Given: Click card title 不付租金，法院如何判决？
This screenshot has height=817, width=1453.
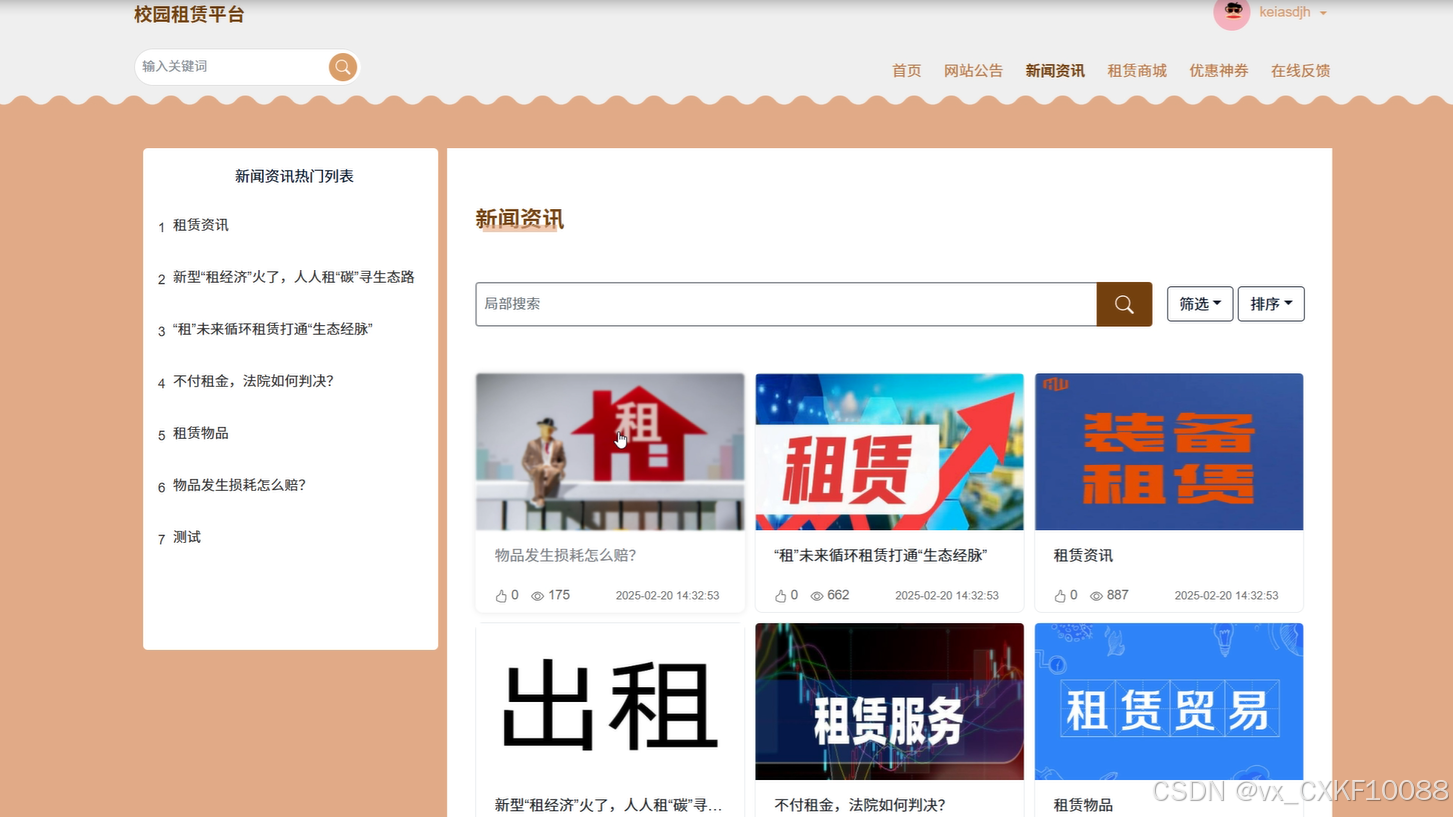Looking at the screenshot, I should tap(860, 805).
